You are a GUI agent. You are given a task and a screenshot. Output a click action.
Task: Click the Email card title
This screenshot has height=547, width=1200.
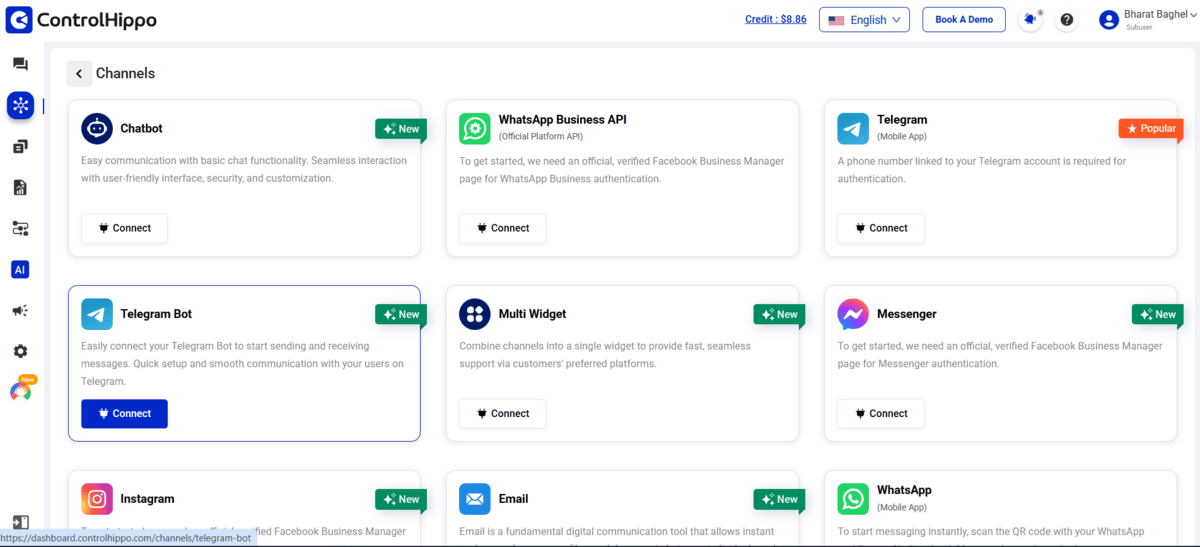pyautogui.click(x=513, y=499)
